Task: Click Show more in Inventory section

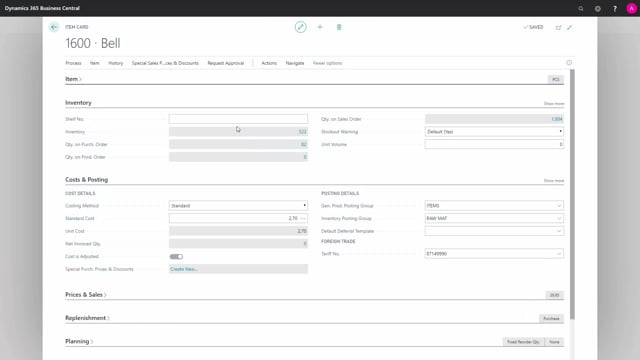Action: tap(553, 104)
